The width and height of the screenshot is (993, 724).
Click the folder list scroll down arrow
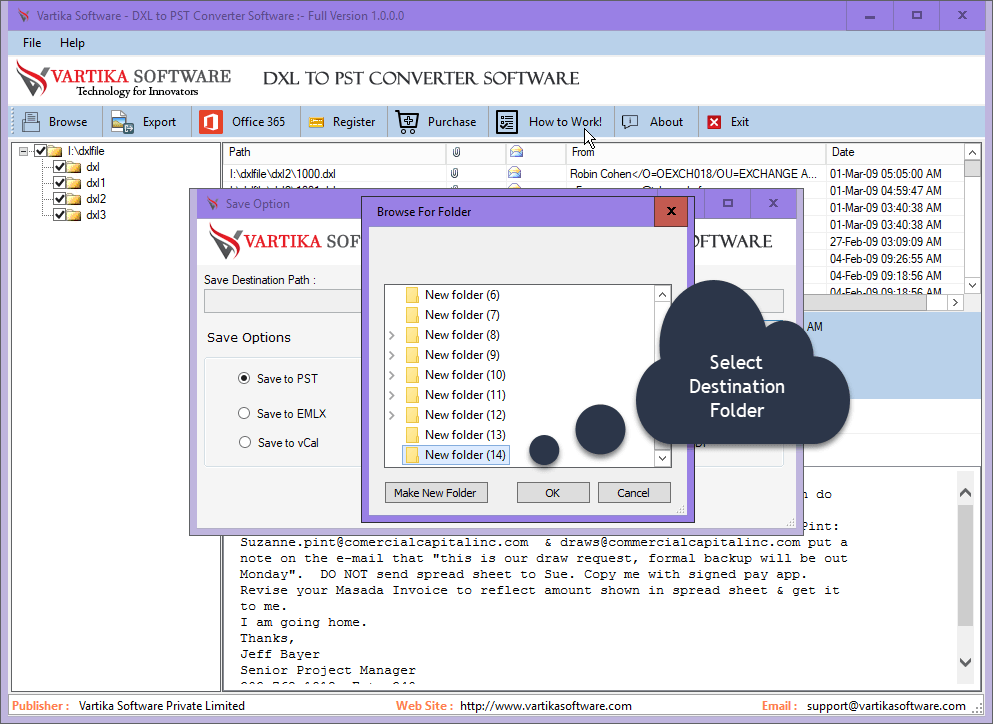point(662,458)
